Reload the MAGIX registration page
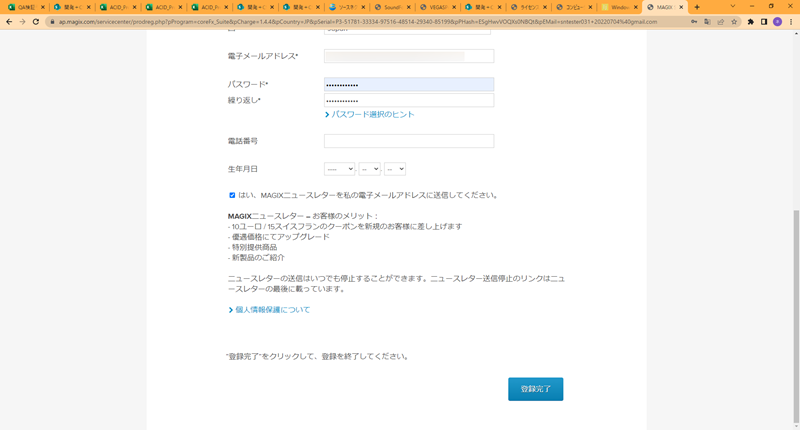This screenshot has height=430, width=800. pos(36,22)
